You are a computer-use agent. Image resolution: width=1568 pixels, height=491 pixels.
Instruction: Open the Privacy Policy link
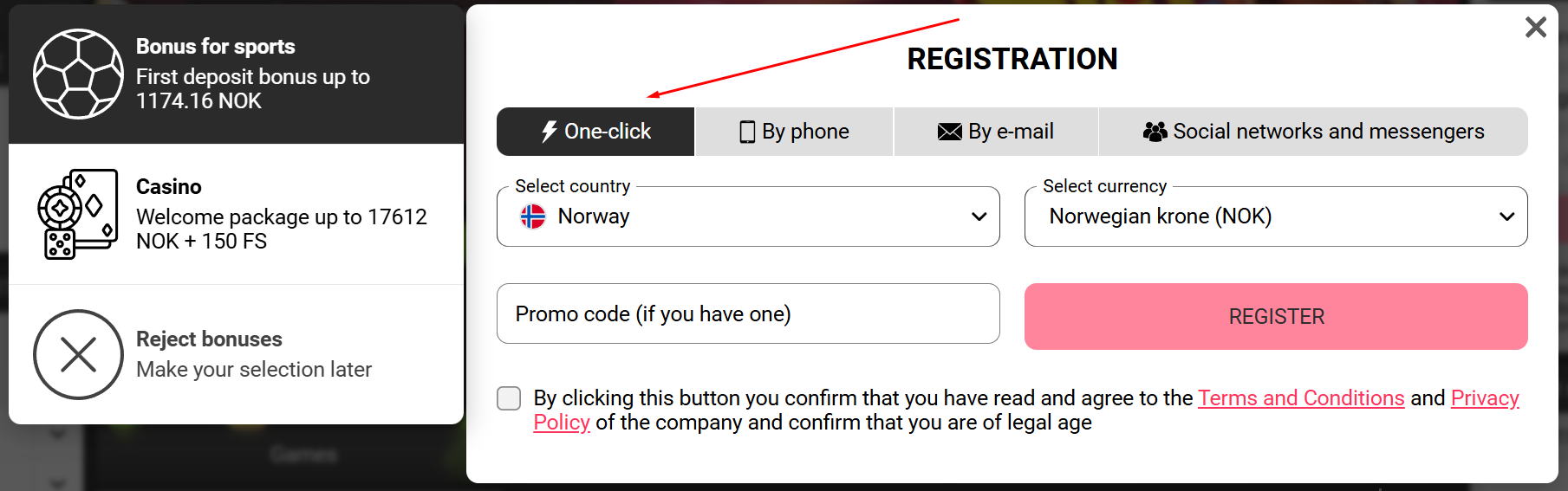[x=1484, y=398]
